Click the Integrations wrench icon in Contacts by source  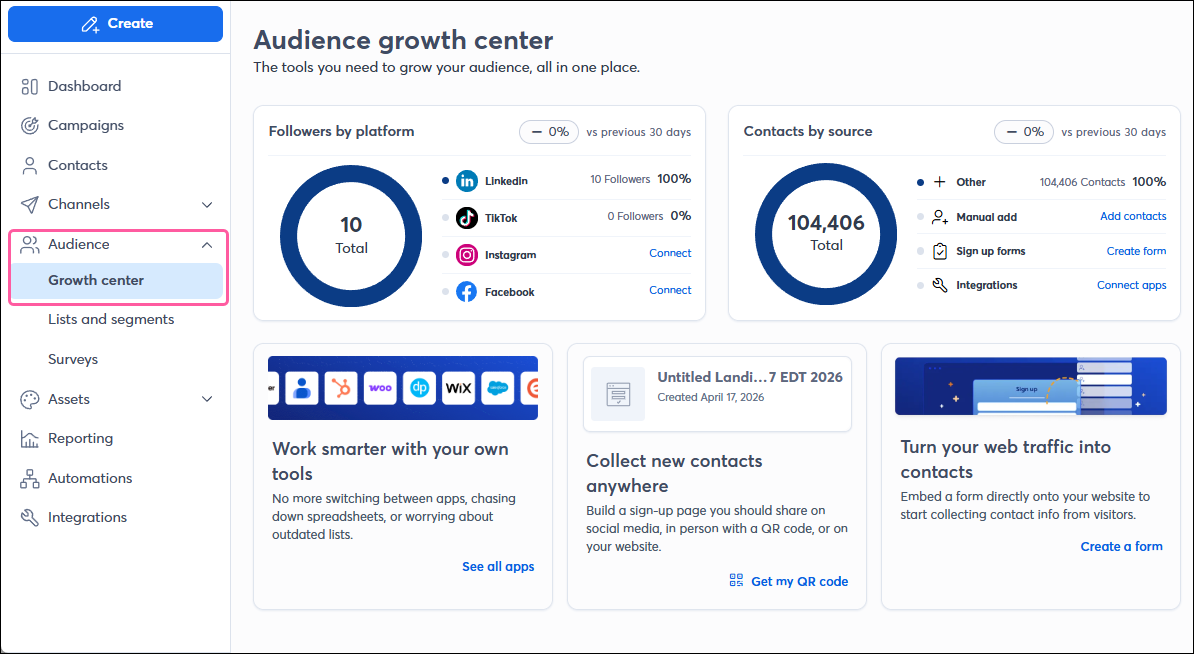(940, 286)
